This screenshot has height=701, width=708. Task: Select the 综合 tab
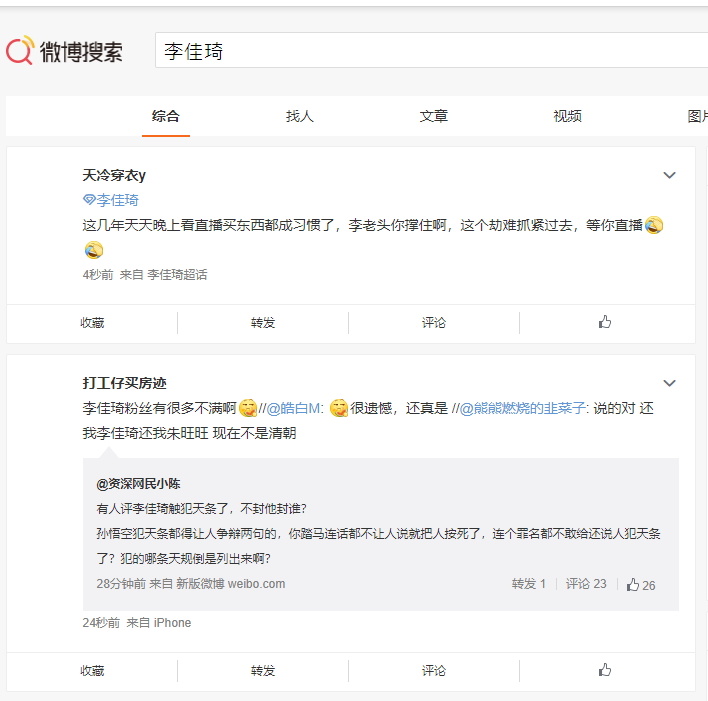click(x=166, y=116)
